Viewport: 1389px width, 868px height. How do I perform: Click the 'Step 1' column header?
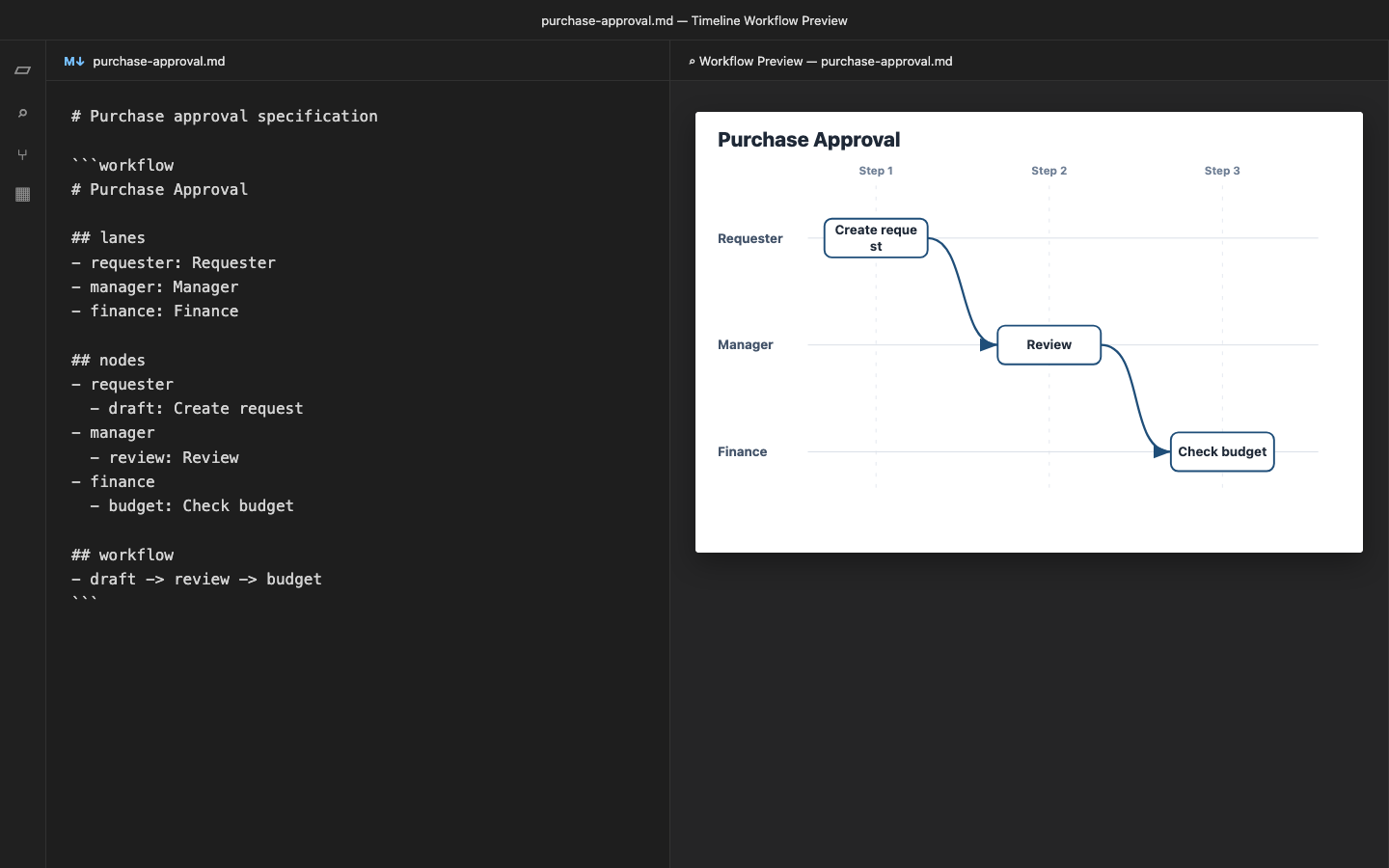click(x=876, y=171)
